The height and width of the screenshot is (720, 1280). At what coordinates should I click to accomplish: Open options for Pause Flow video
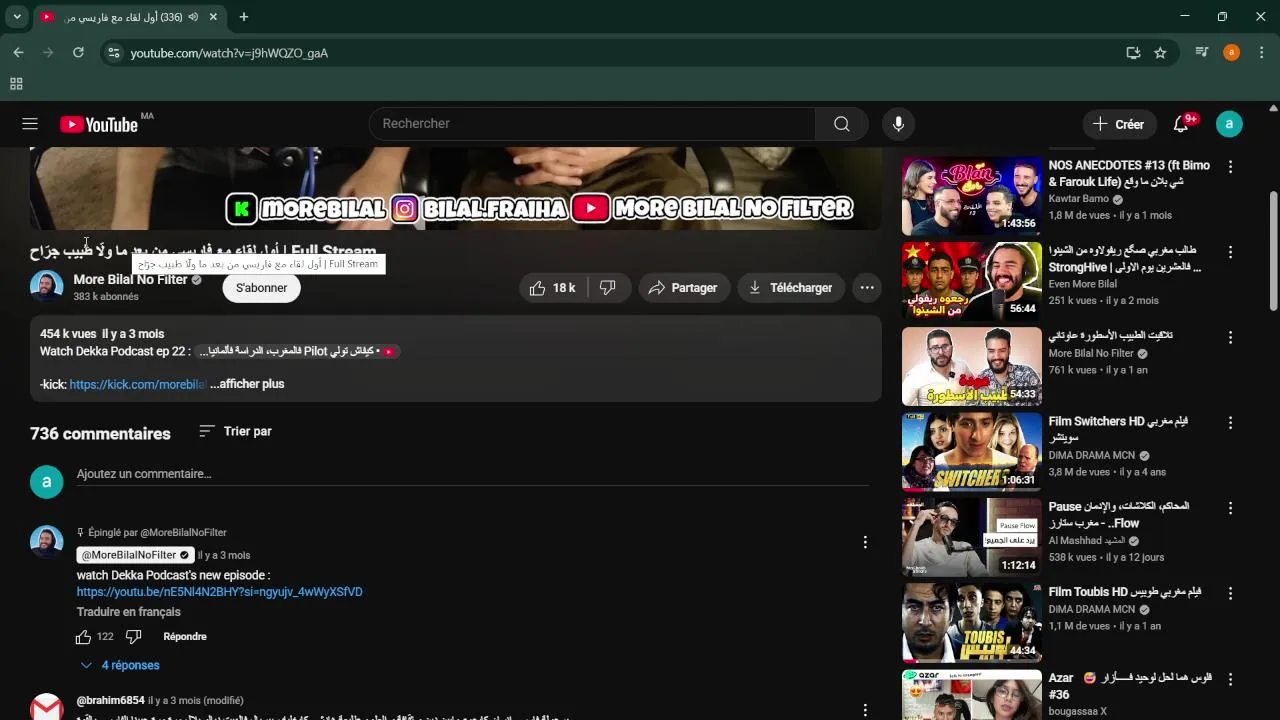pos(1231,508)
